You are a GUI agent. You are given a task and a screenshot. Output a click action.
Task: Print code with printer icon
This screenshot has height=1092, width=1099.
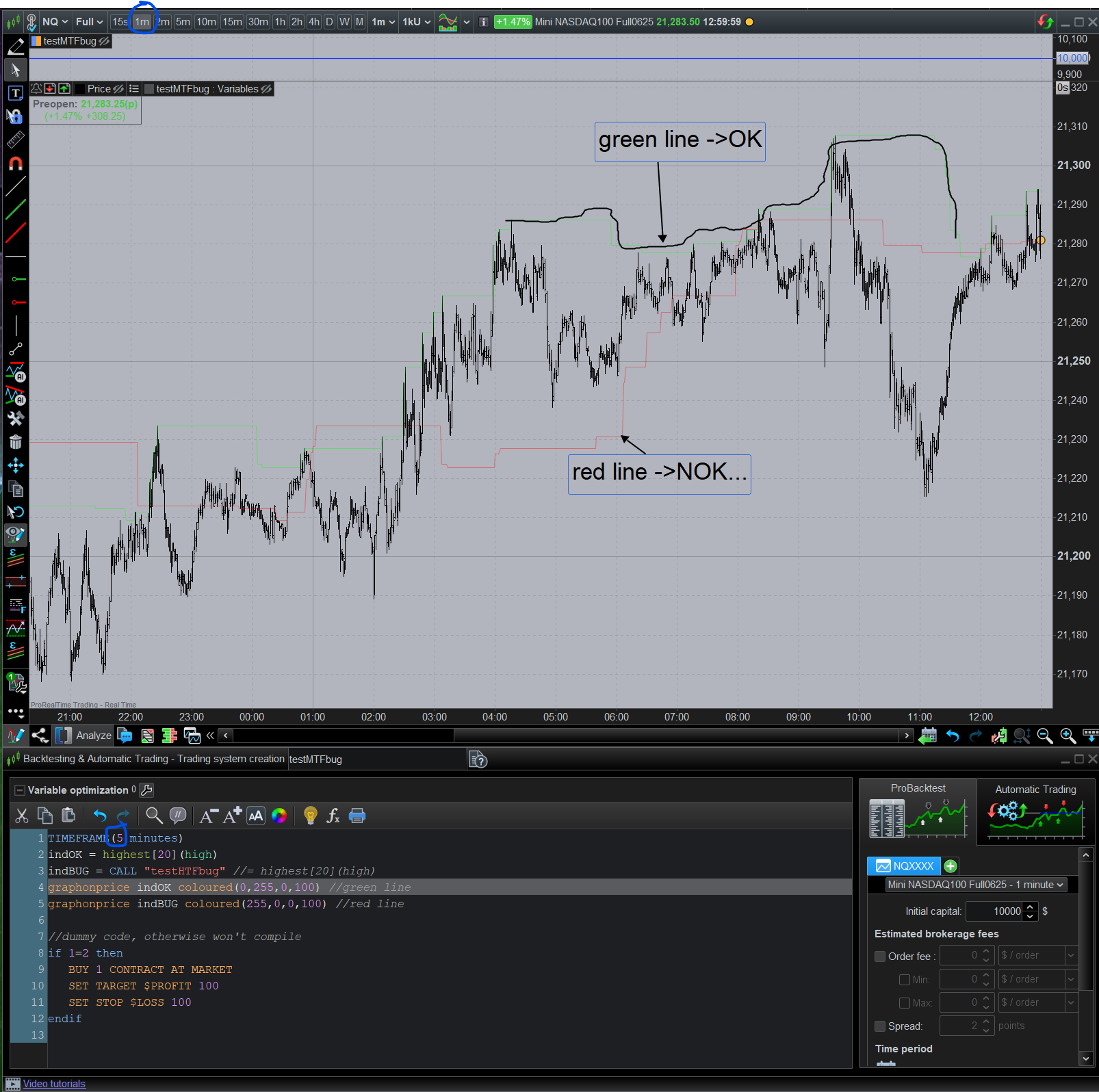pyautogui.click(x=357, y=816)
